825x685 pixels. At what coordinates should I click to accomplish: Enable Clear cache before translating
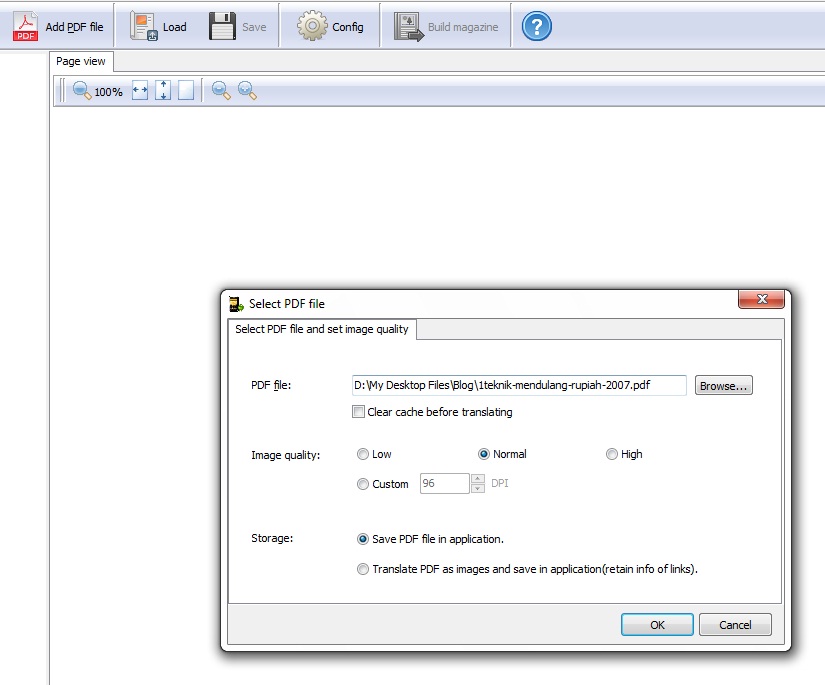358,412
